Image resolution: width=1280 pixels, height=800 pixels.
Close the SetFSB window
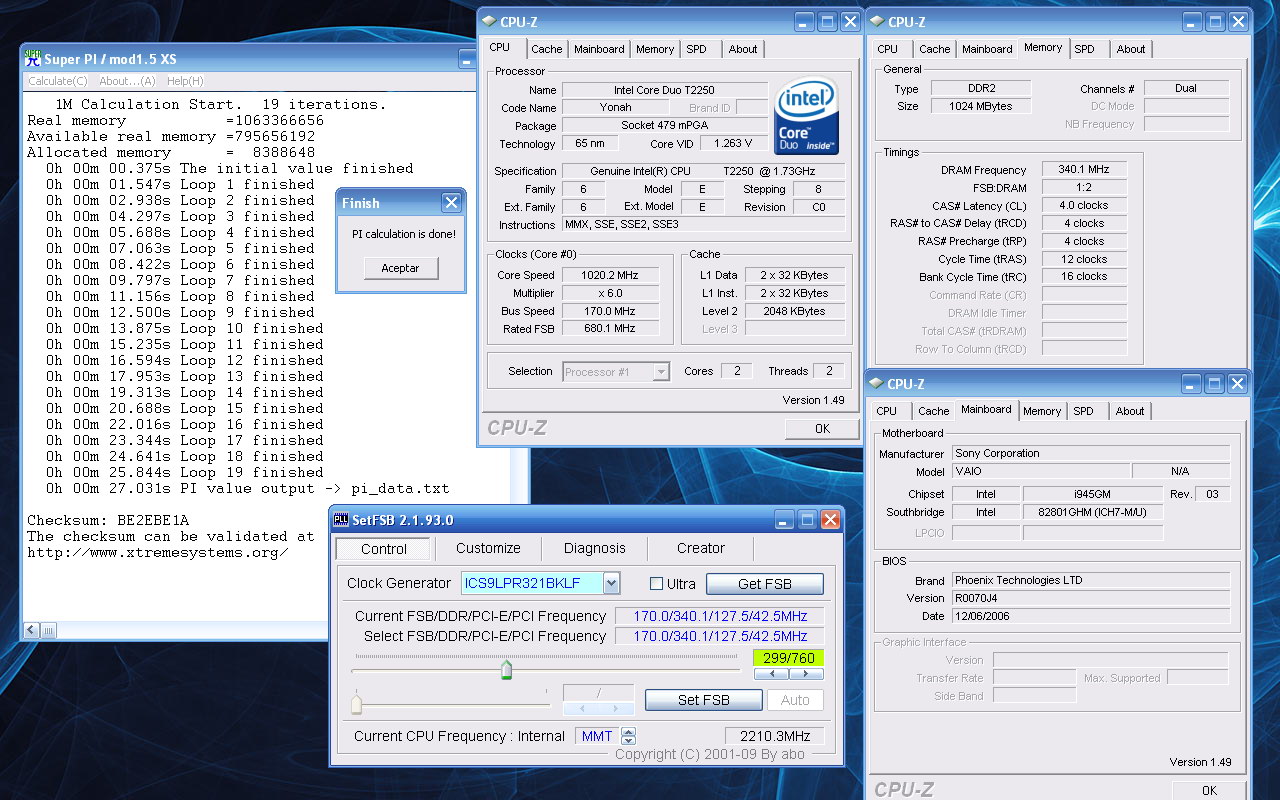830,520
